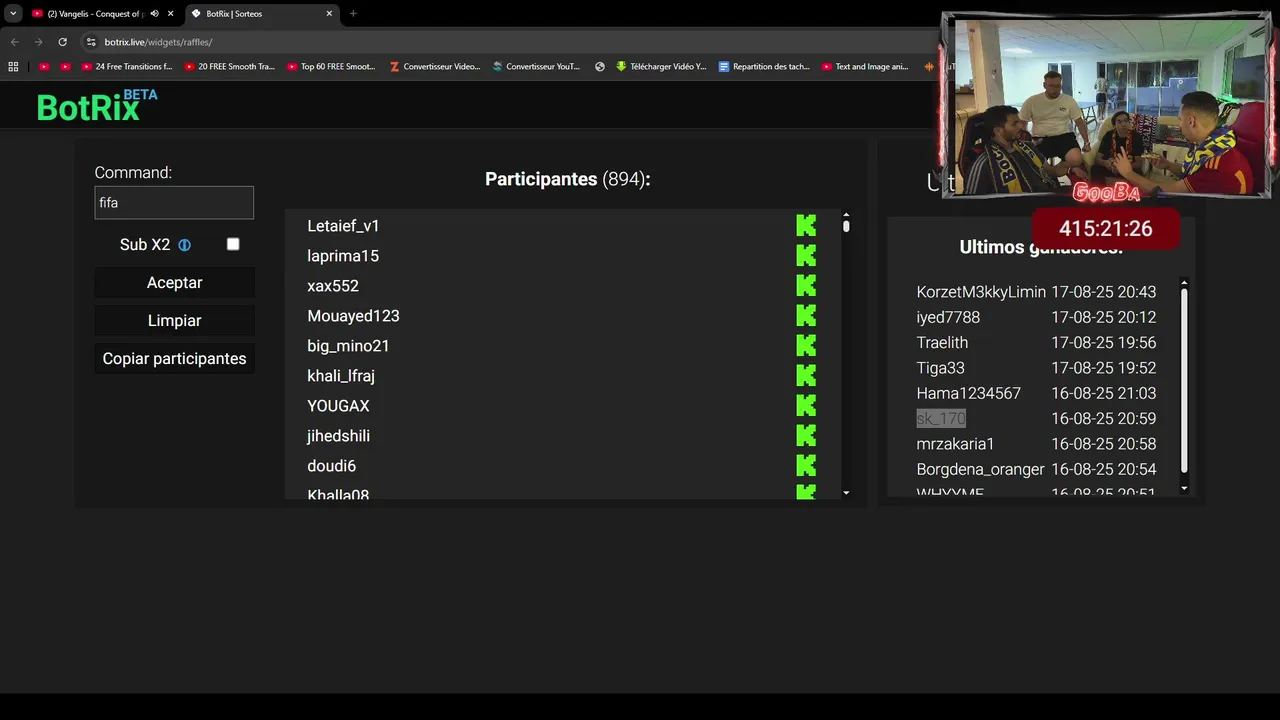Open the Convertisseur YouT bookmark
Screen dimensions: 1280x720
click(536, 67)
